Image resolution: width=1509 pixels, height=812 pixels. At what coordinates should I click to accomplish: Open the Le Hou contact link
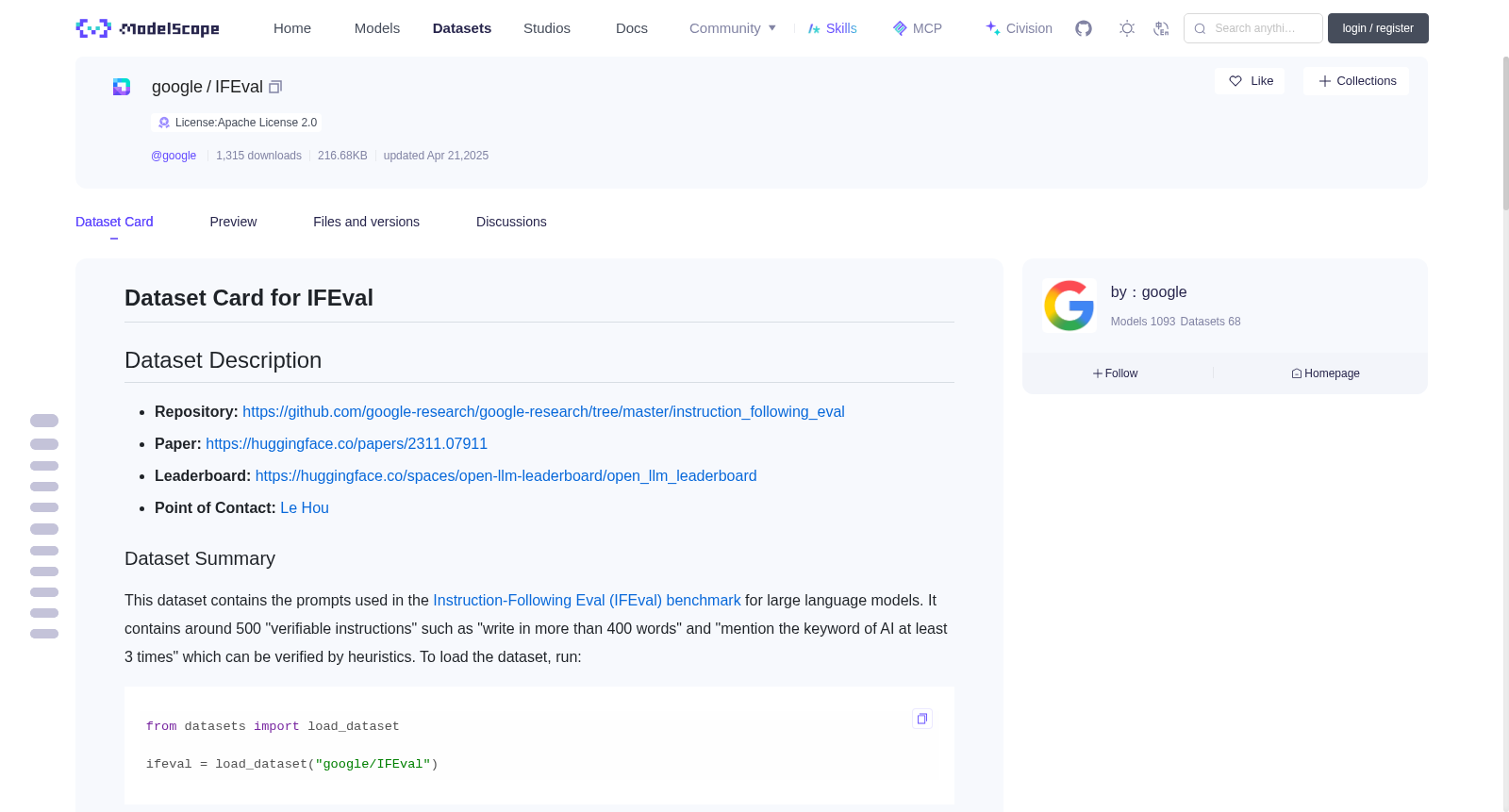coord(305,508)
